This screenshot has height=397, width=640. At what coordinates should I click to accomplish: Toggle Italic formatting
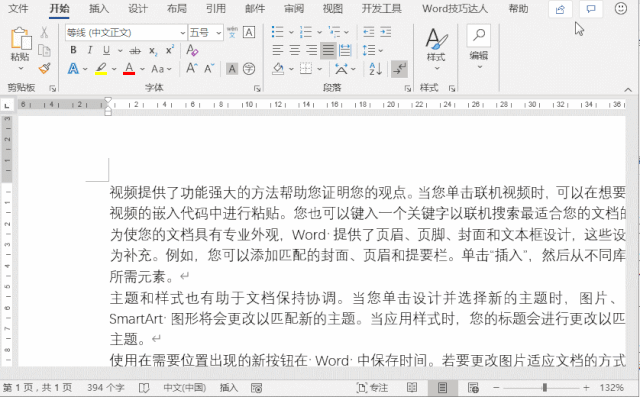(x=90, y=50)
